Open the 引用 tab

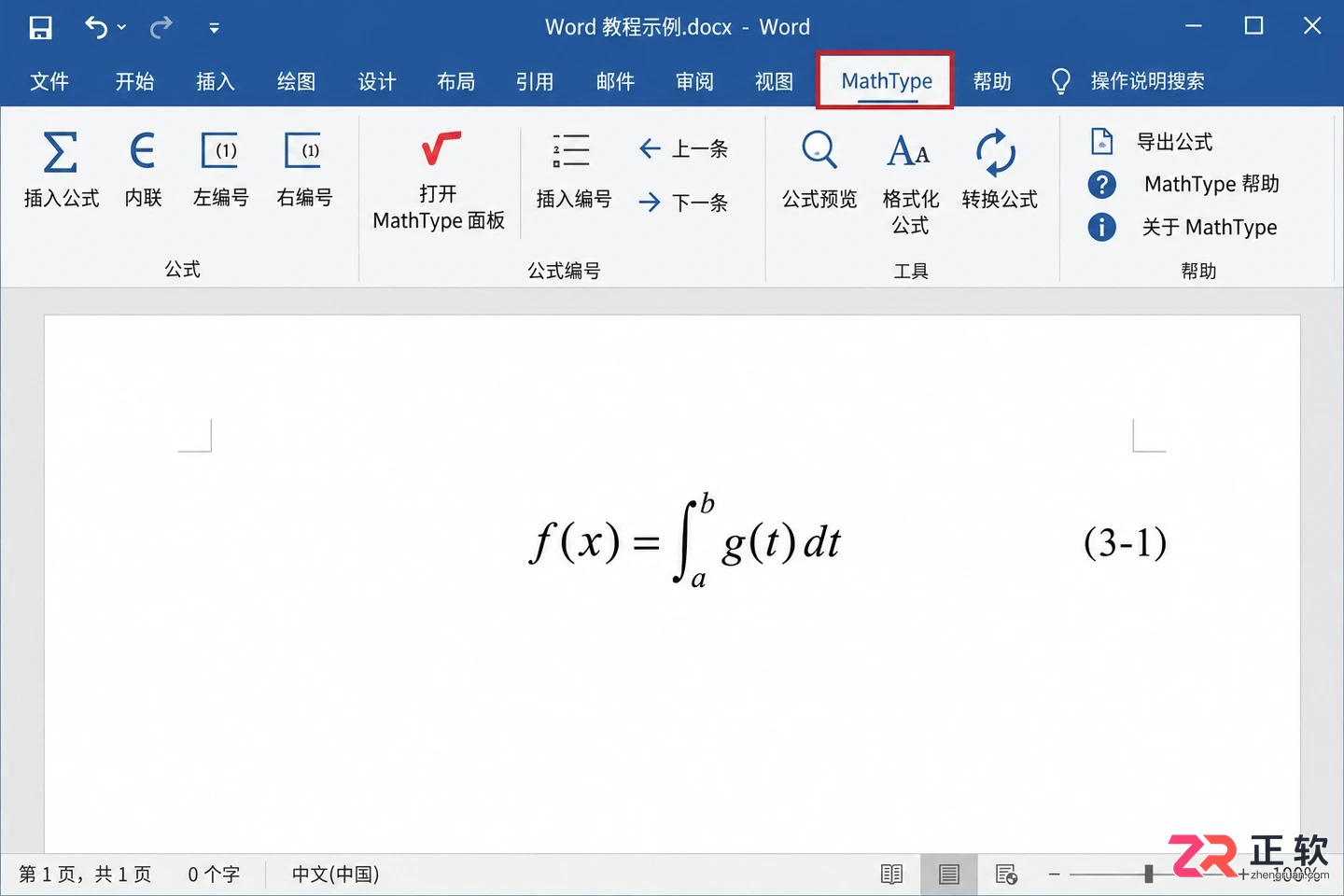(535, 81)
